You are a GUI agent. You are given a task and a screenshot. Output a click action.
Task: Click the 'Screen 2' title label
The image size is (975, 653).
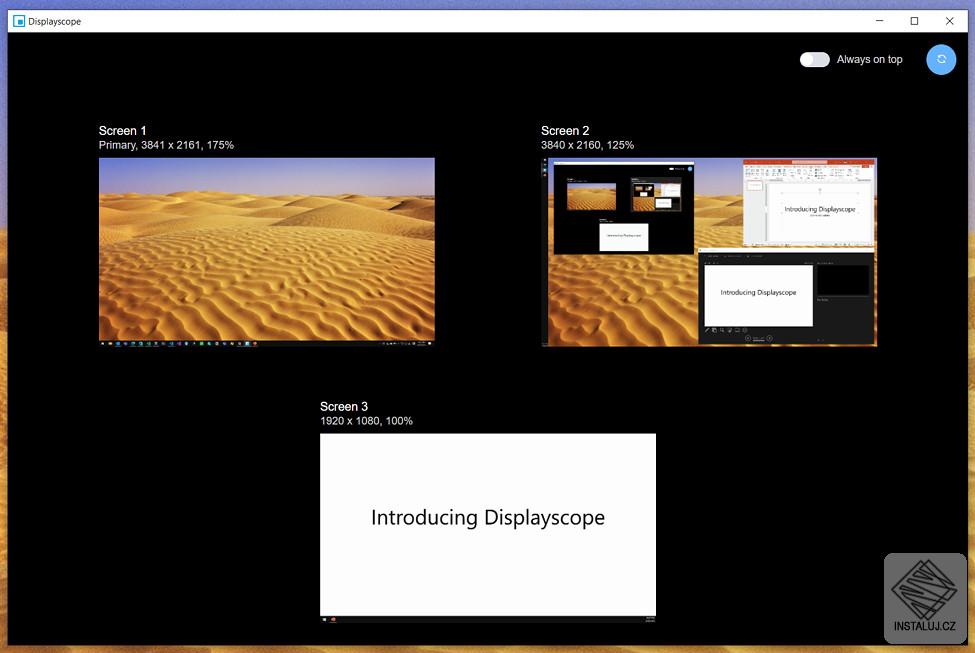pyautogui.click(x=565, y=131)
